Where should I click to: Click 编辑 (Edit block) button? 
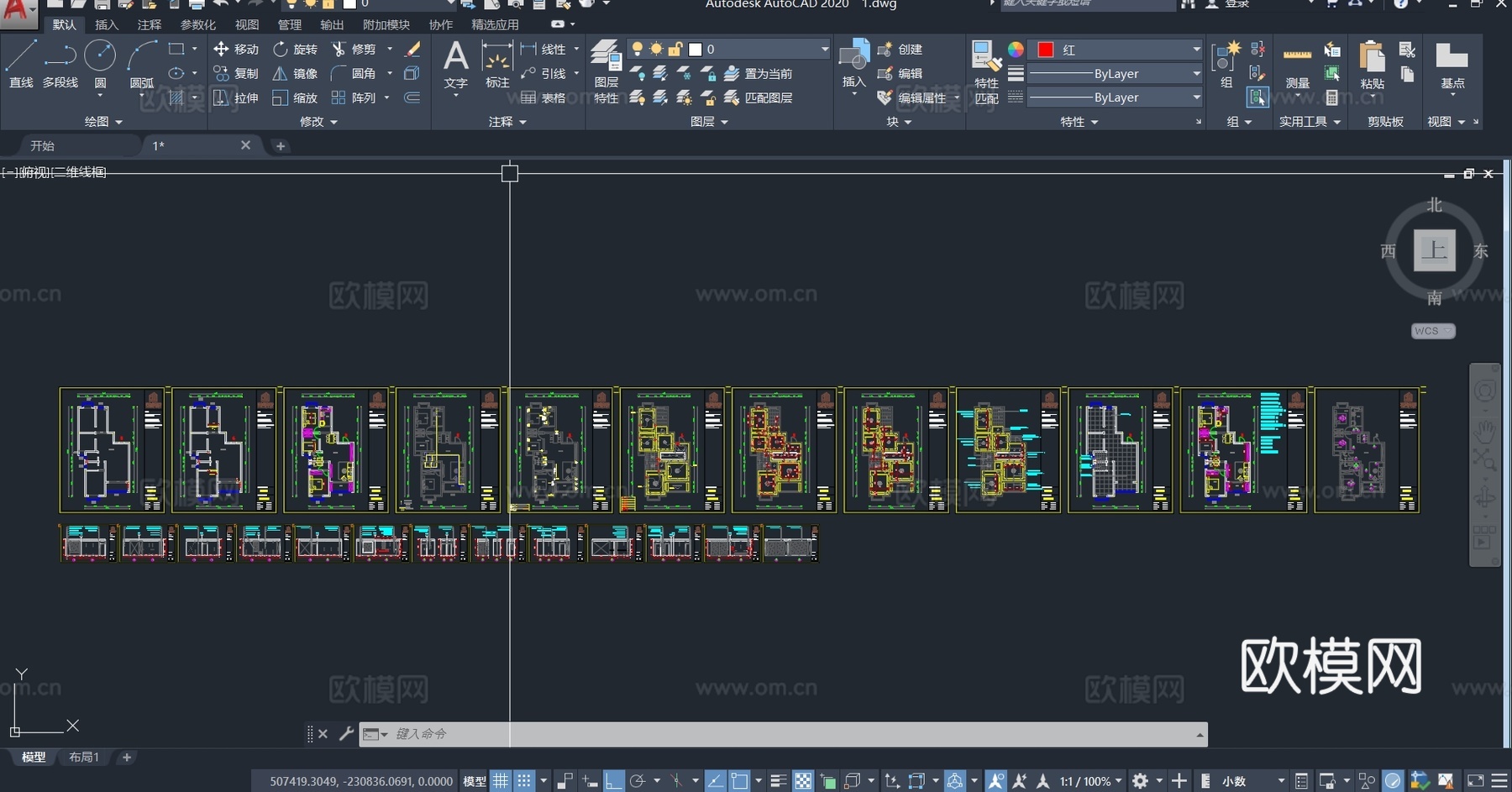pos(900,74)
